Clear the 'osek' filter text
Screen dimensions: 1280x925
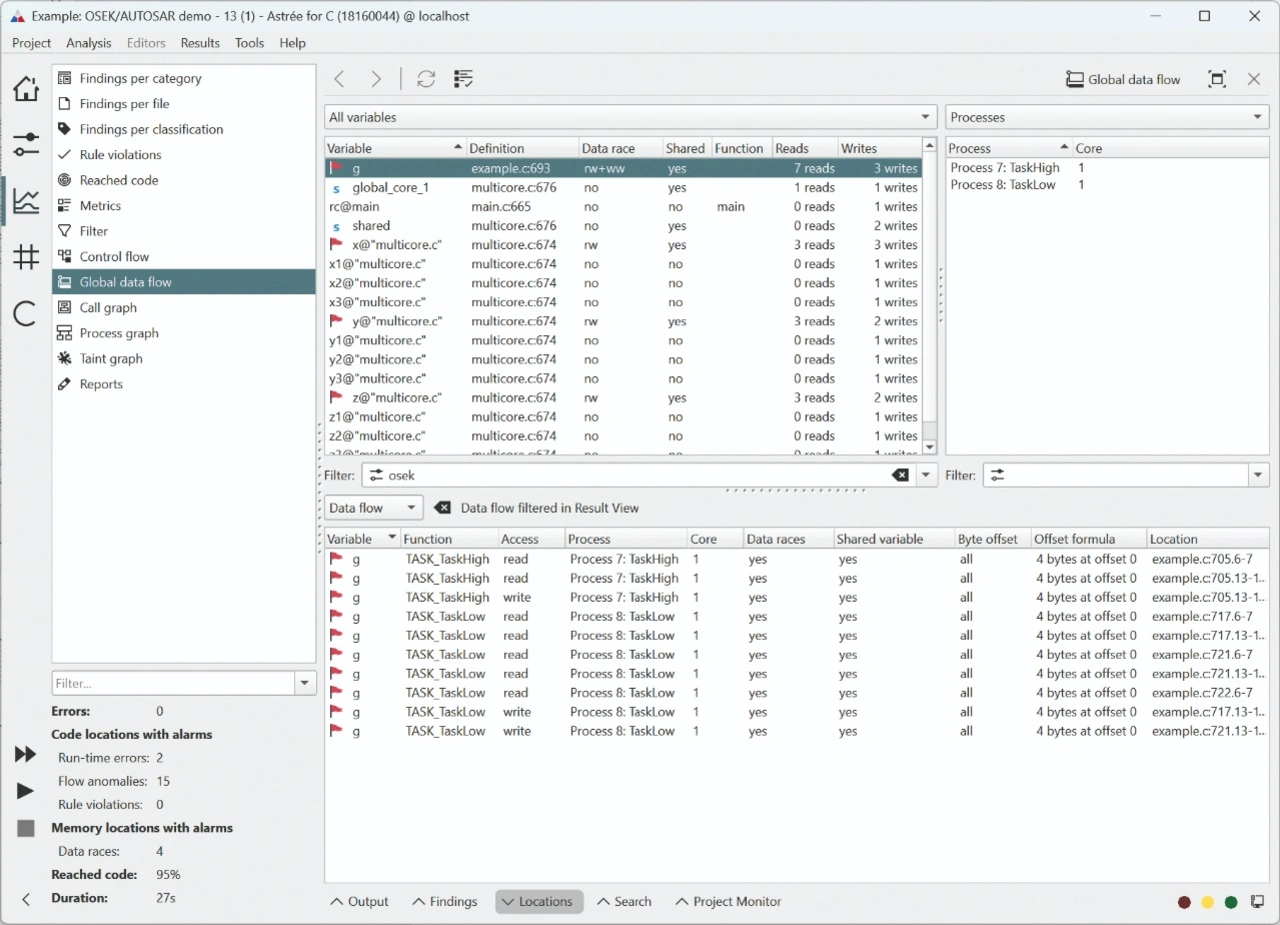900,475
